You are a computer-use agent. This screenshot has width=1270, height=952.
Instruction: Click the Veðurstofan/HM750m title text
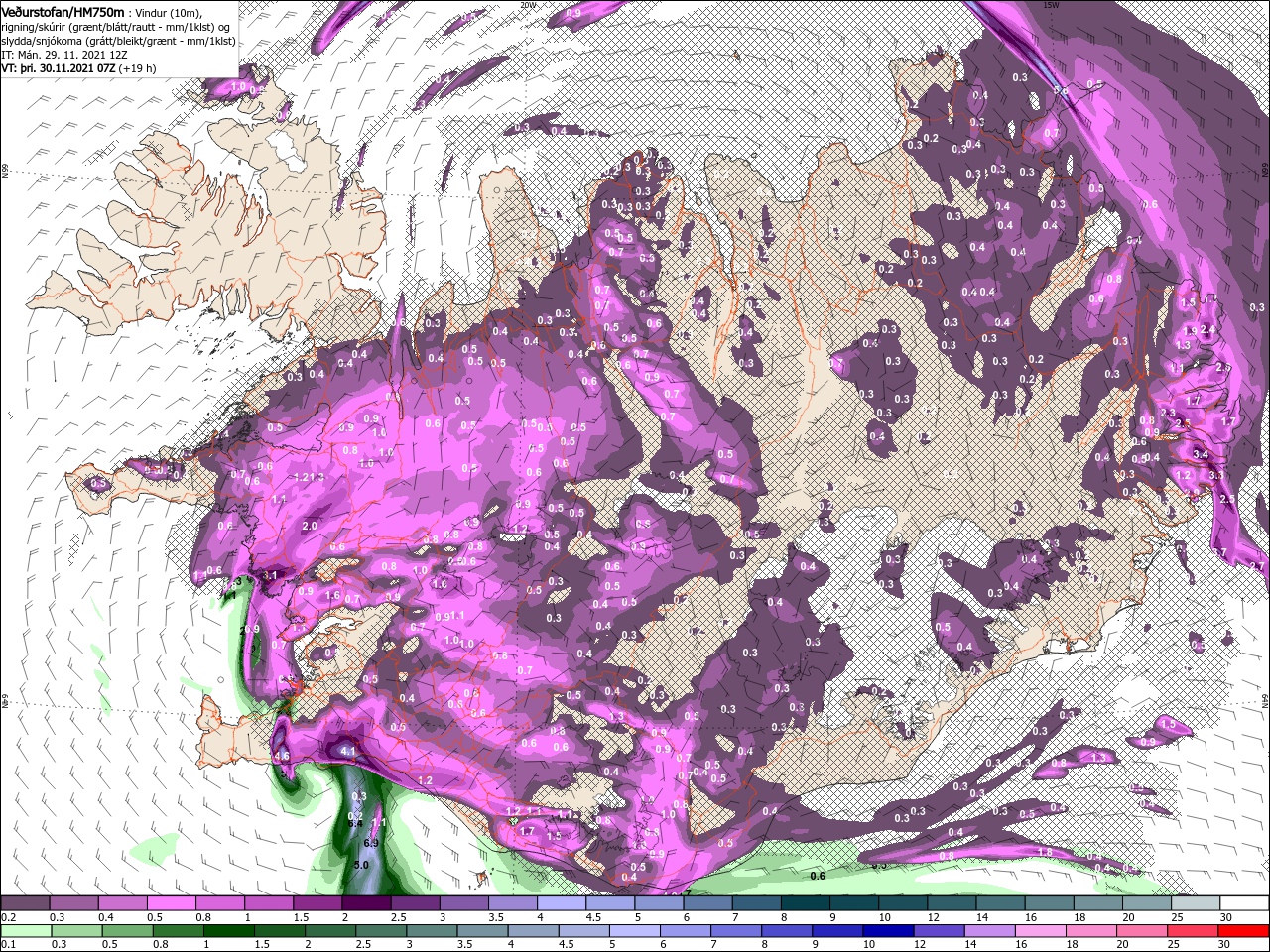coord(63,11)
